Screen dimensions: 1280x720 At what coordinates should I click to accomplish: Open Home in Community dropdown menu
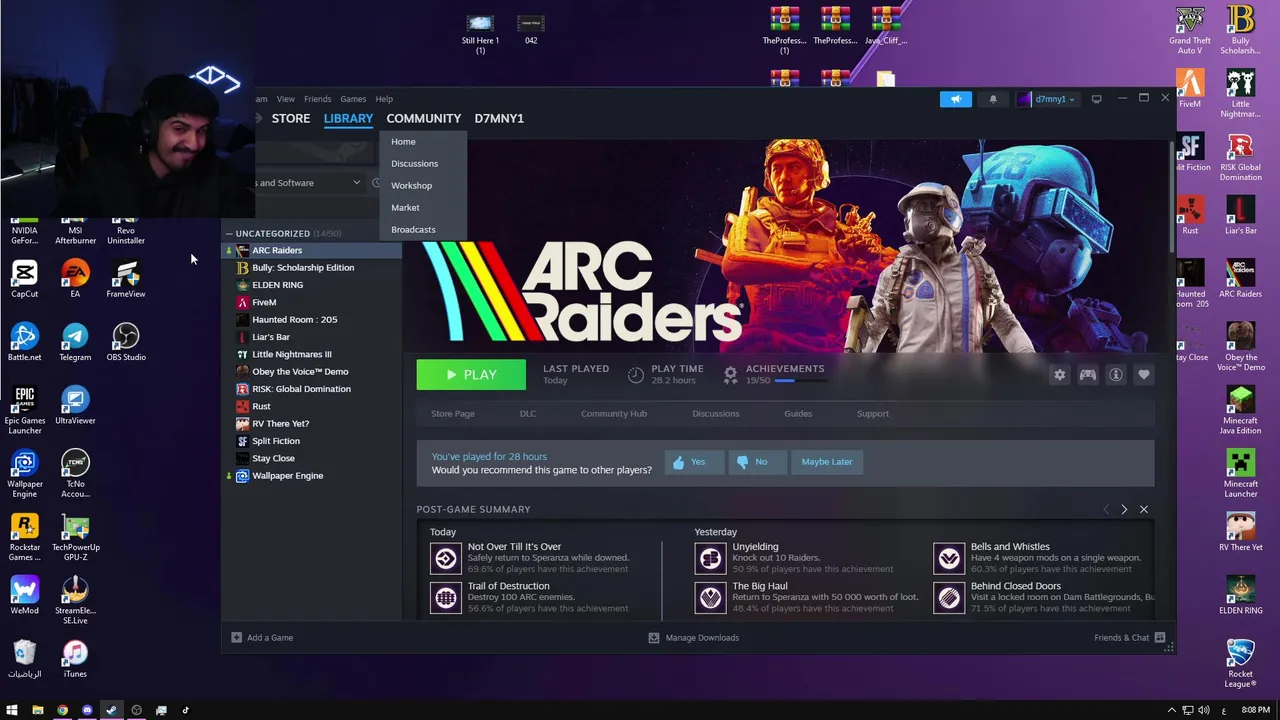(x=403, y=142)
